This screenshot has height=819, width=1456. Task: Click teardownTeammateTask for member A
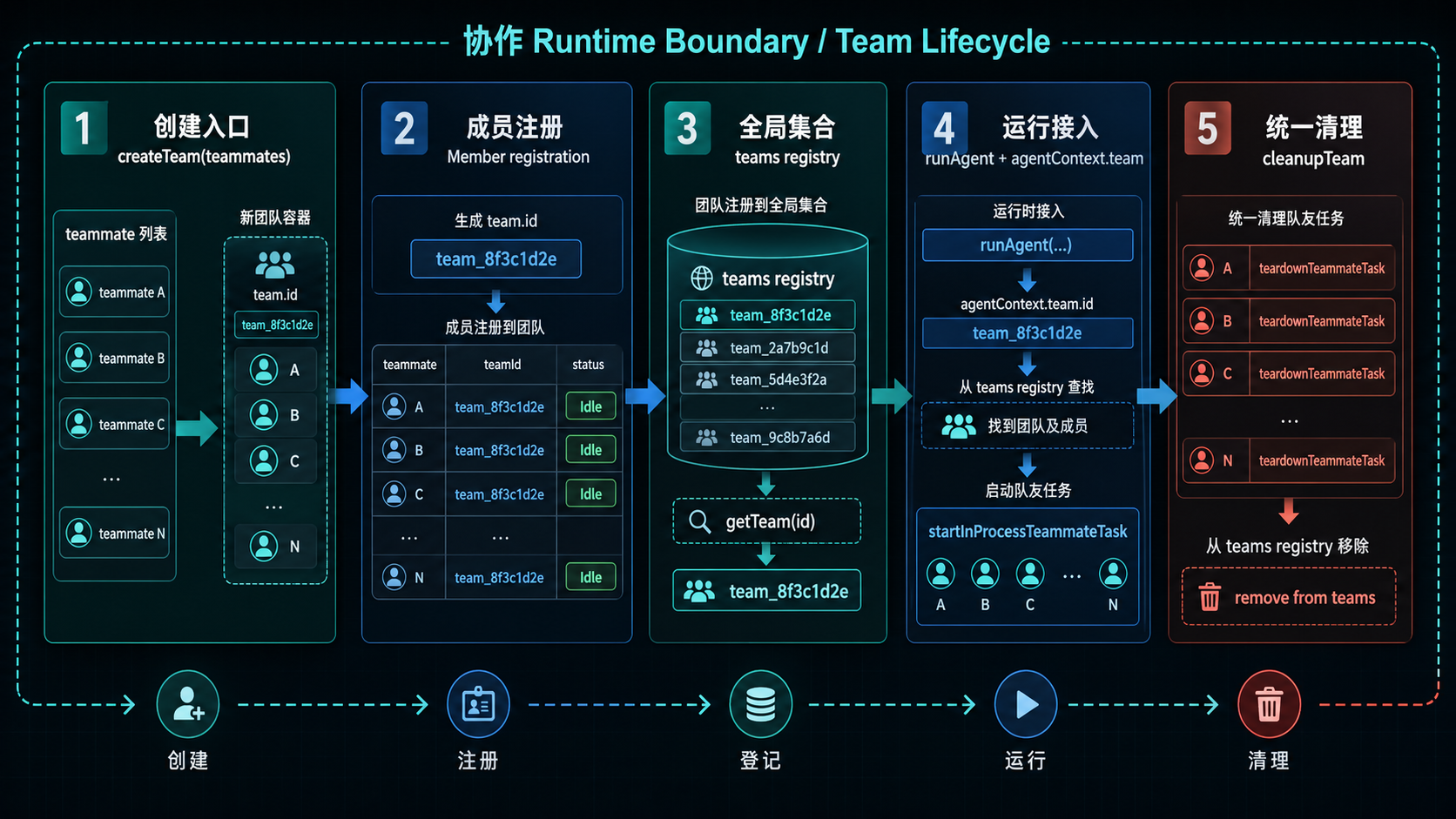click(x=1321, y=268)
